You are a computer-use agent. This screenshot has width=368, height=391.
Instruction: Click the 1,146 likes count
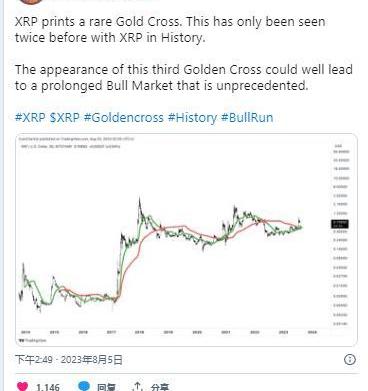pos(48,387)
